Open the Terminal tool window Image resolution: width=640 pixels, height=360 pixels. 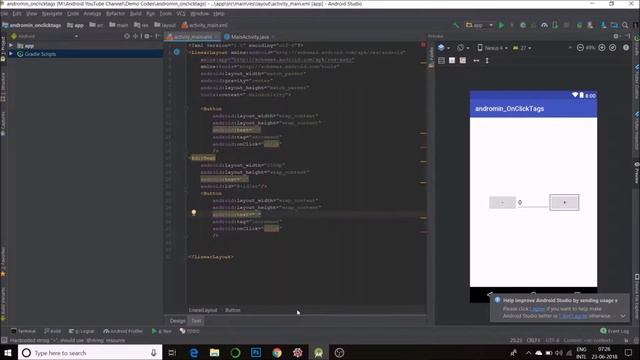23,331
